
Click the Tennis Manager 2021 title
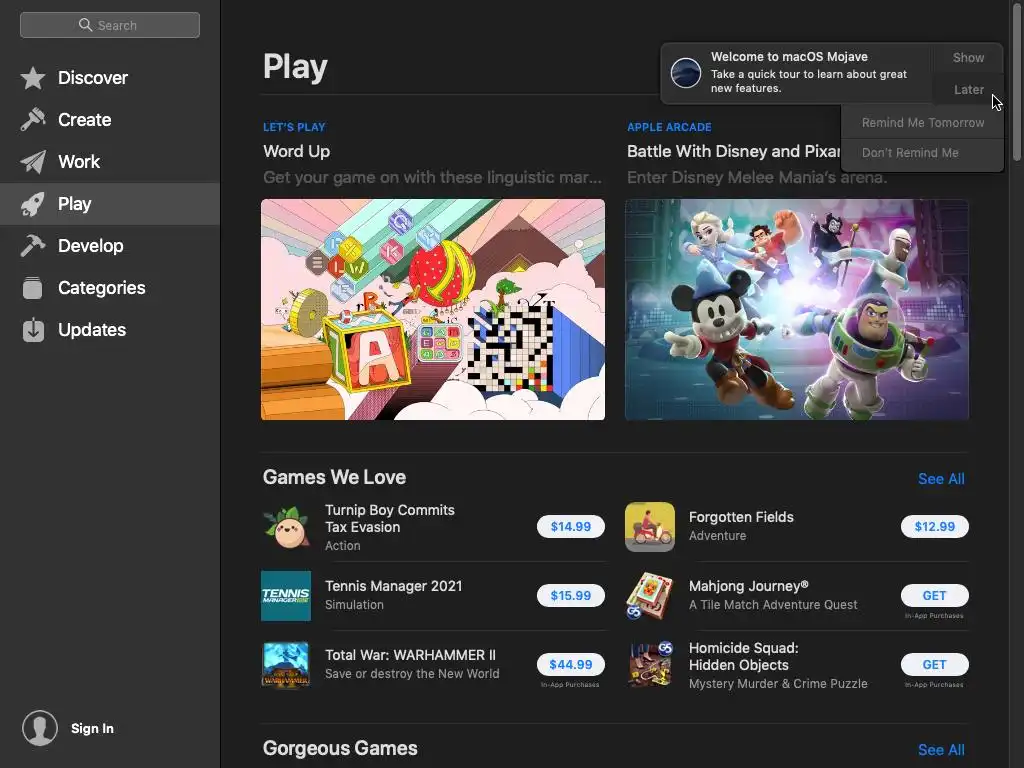[393, 586]
